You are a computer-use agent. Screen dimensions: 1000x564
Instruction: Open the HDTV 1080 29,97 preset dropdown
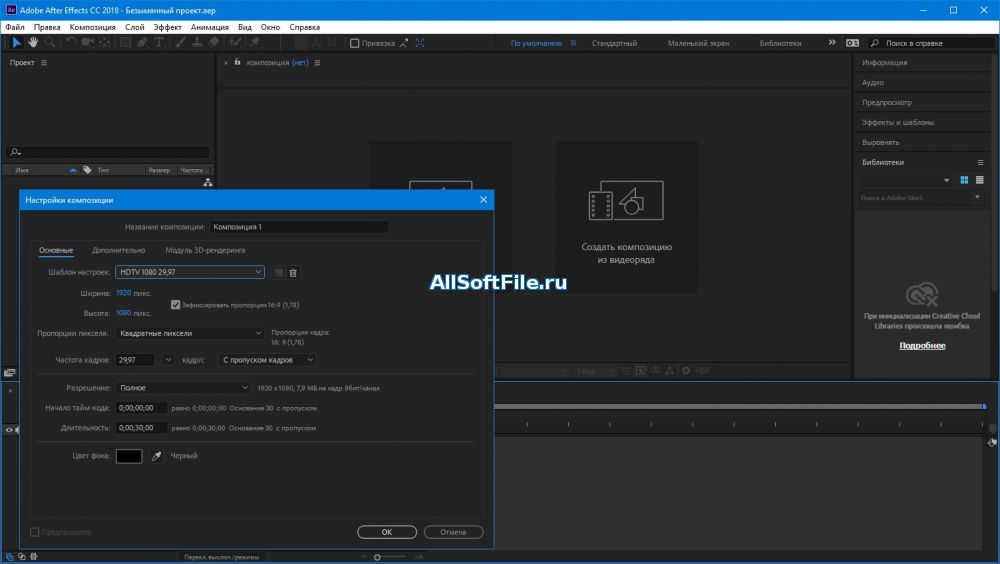[189, 272]
